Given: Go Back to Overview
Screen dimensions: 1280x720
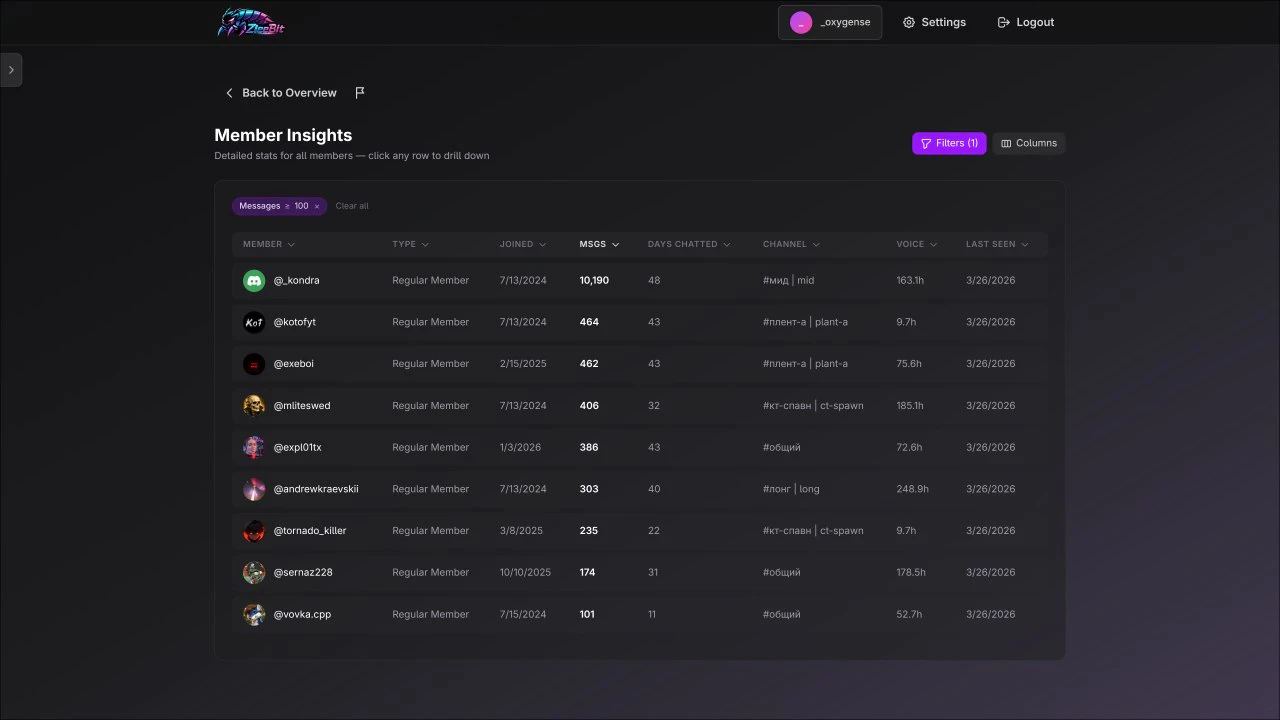Looking at the screenshot, I should pyautogui.click(x=281, y=93).
